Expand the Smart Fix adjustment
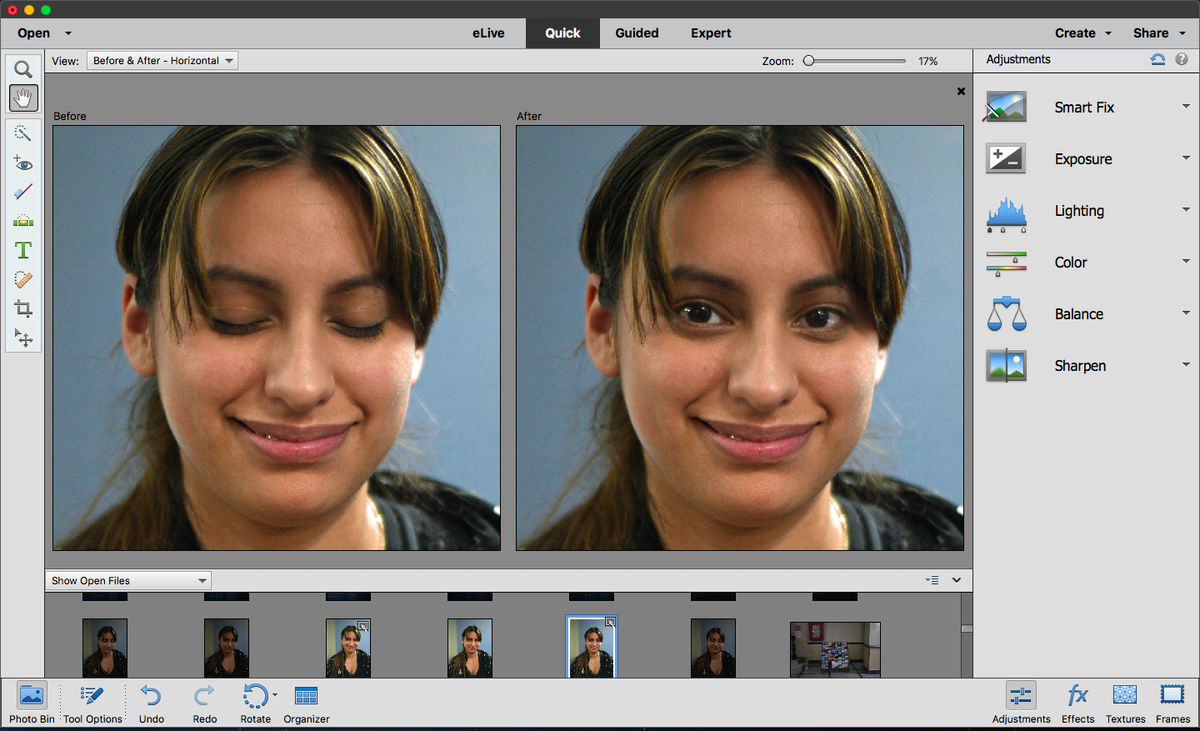The width and height of the screenshot is (1200, 731). coord(1184,107)
